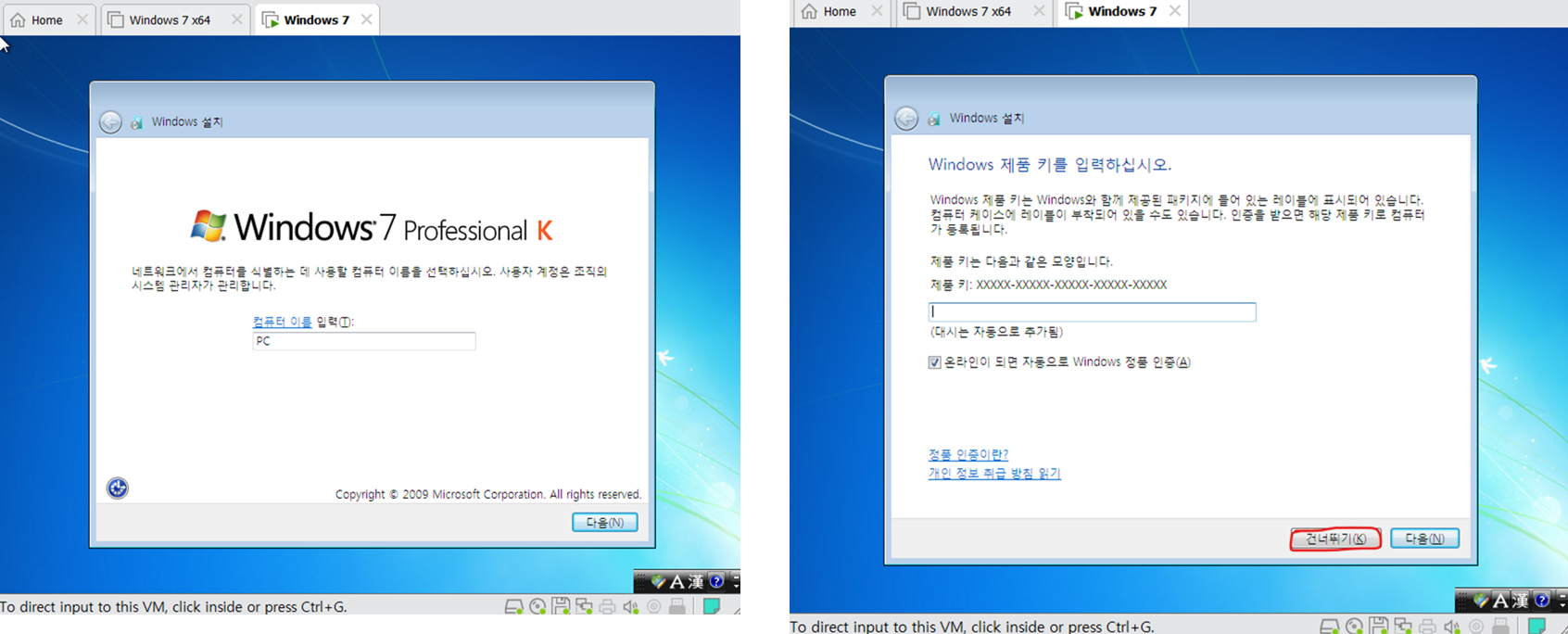This screenshot has width=1568, height=634.
Task: Click sound speaker icon in right VM window
Action: (1452, 628)
